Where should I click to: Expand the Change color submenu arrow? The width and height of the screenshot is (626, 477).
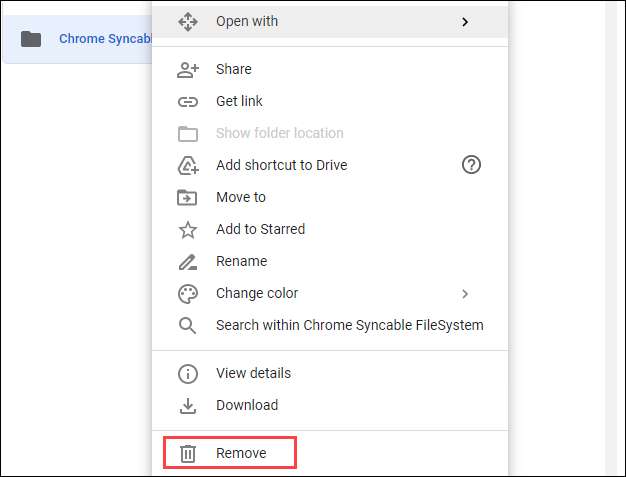tap(465, 293)
